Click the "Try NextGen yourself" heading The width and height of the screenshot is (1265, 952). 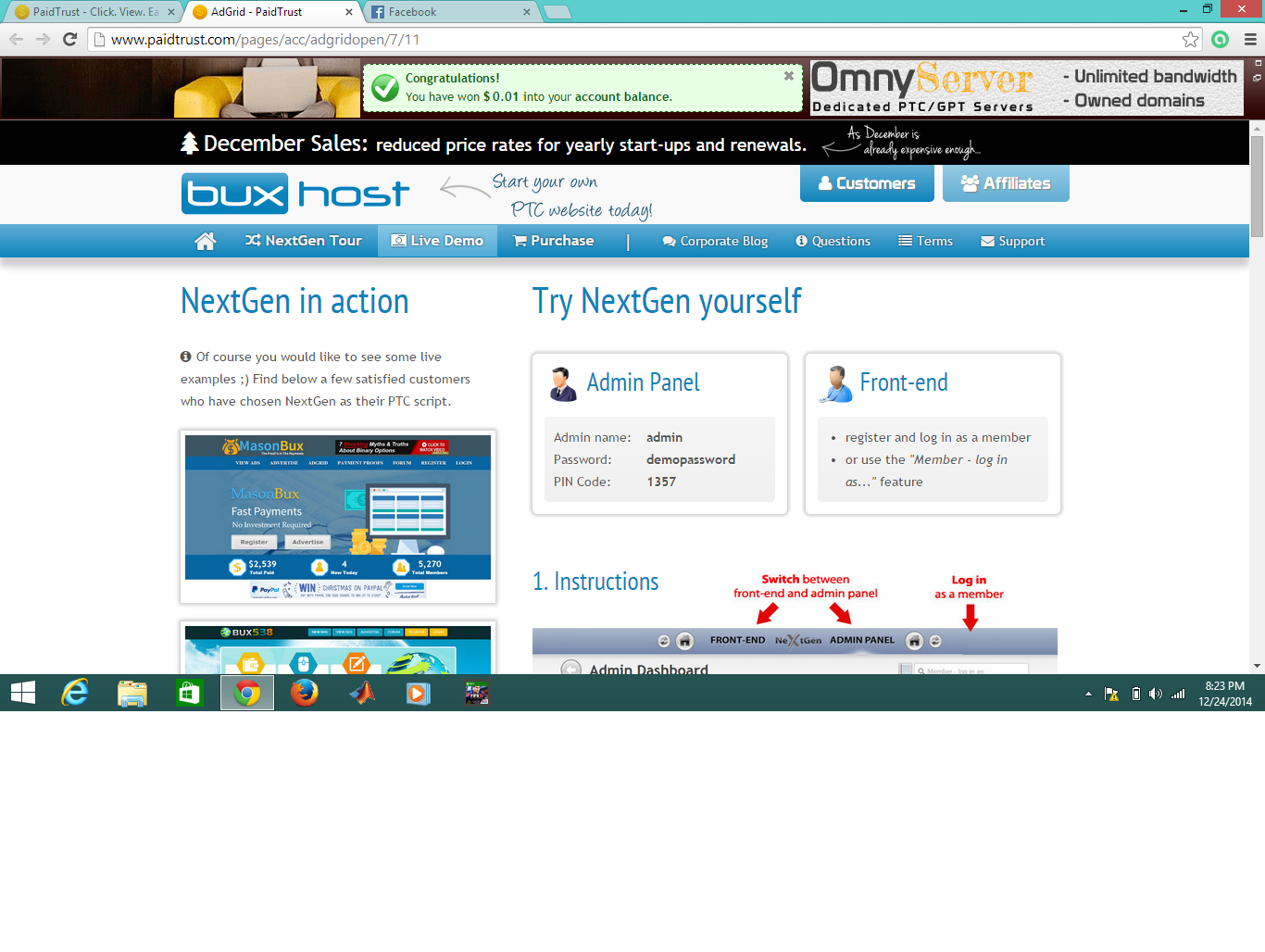667,302
